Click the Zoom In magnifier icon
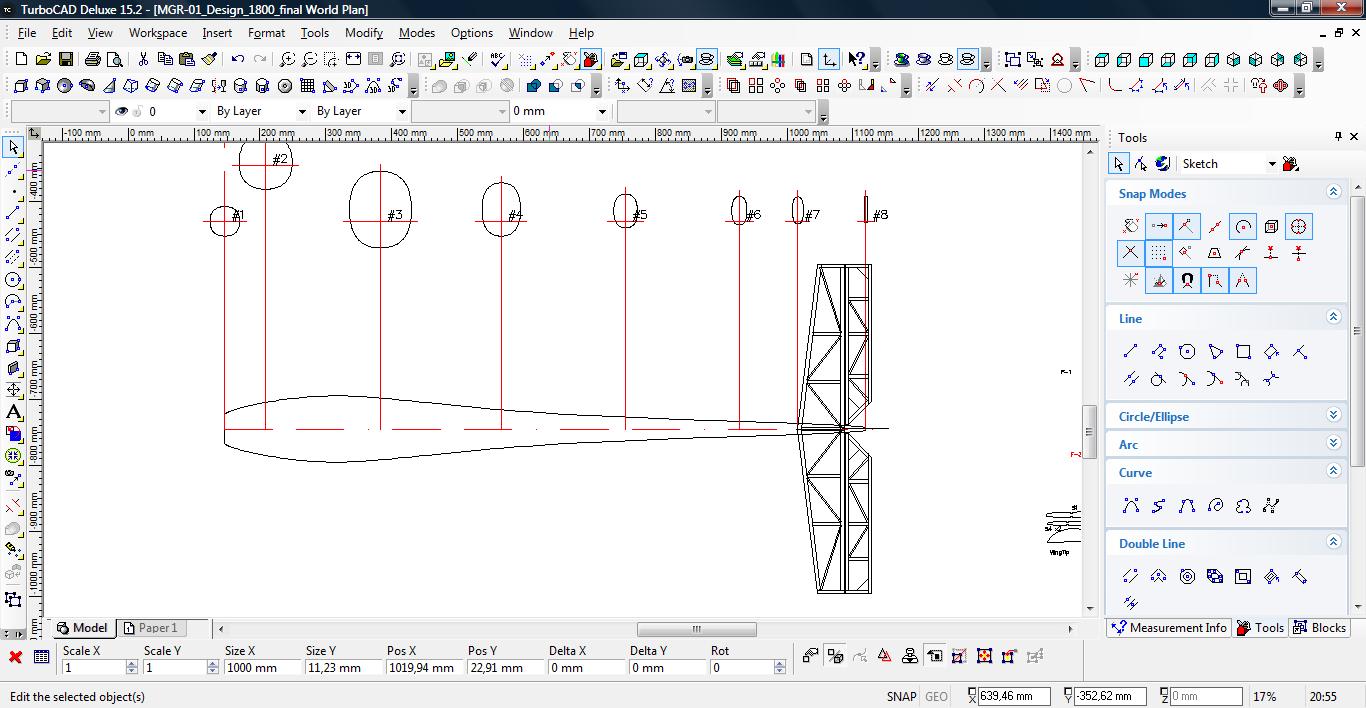This screenshot has width=1366, height=708. tap(287, 60)
